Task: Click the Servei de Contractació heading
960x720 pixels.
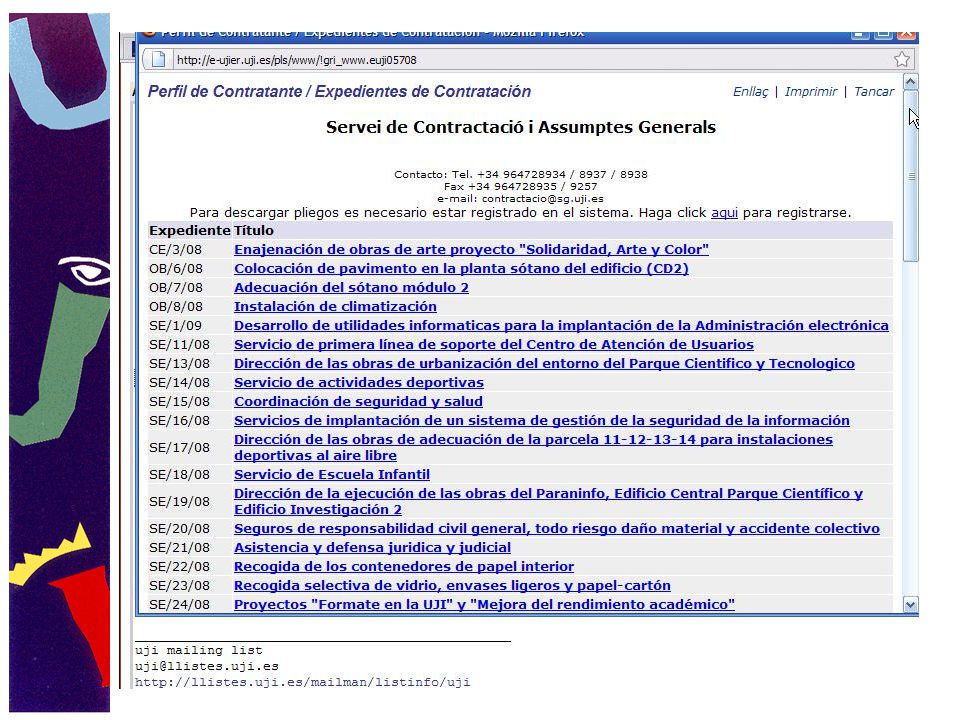Action: pyautogui.click(x=520, y=127)
